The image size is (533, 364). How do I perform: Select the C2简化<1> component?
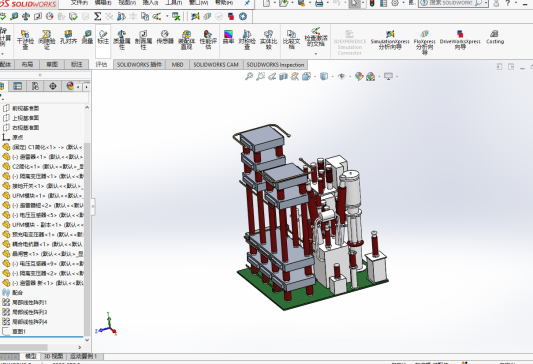coord(42,167)
